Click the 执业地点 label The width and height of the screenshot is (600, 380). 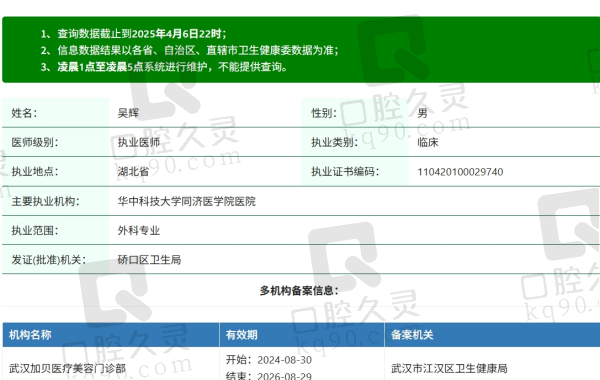tap(35, 171)
